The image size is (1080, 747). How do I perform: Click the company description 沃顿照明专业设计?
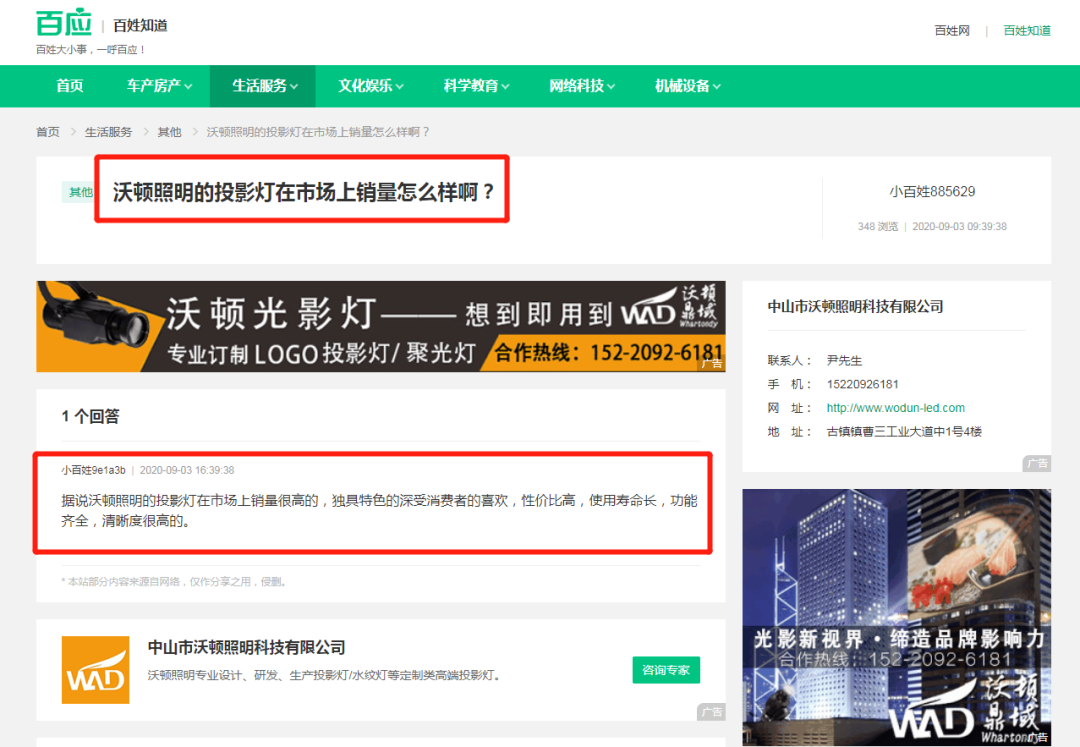point(324,675)
